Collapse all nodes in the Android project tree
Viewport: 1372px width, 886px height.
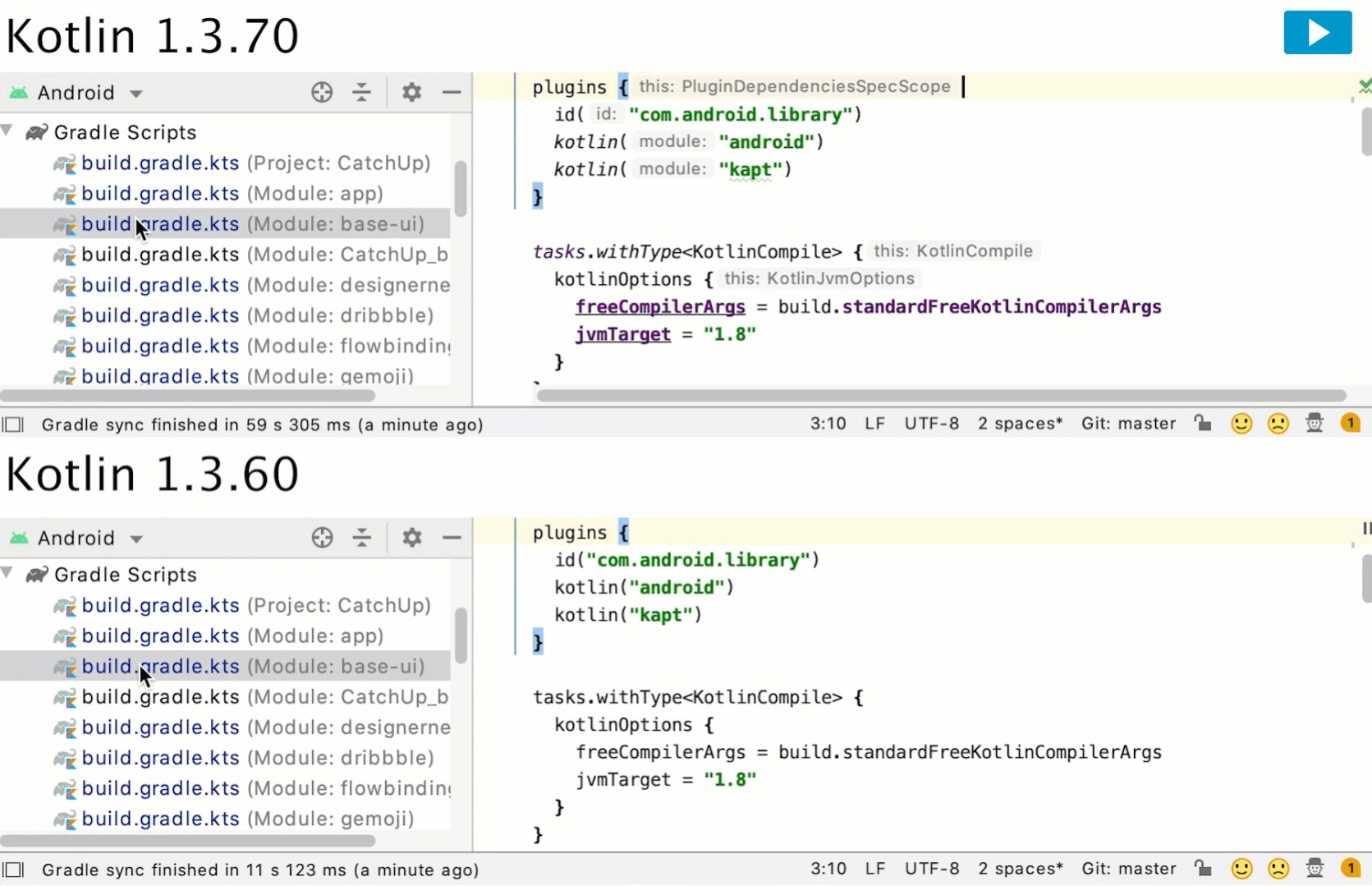pyautogui.click(x=362, y=92)
